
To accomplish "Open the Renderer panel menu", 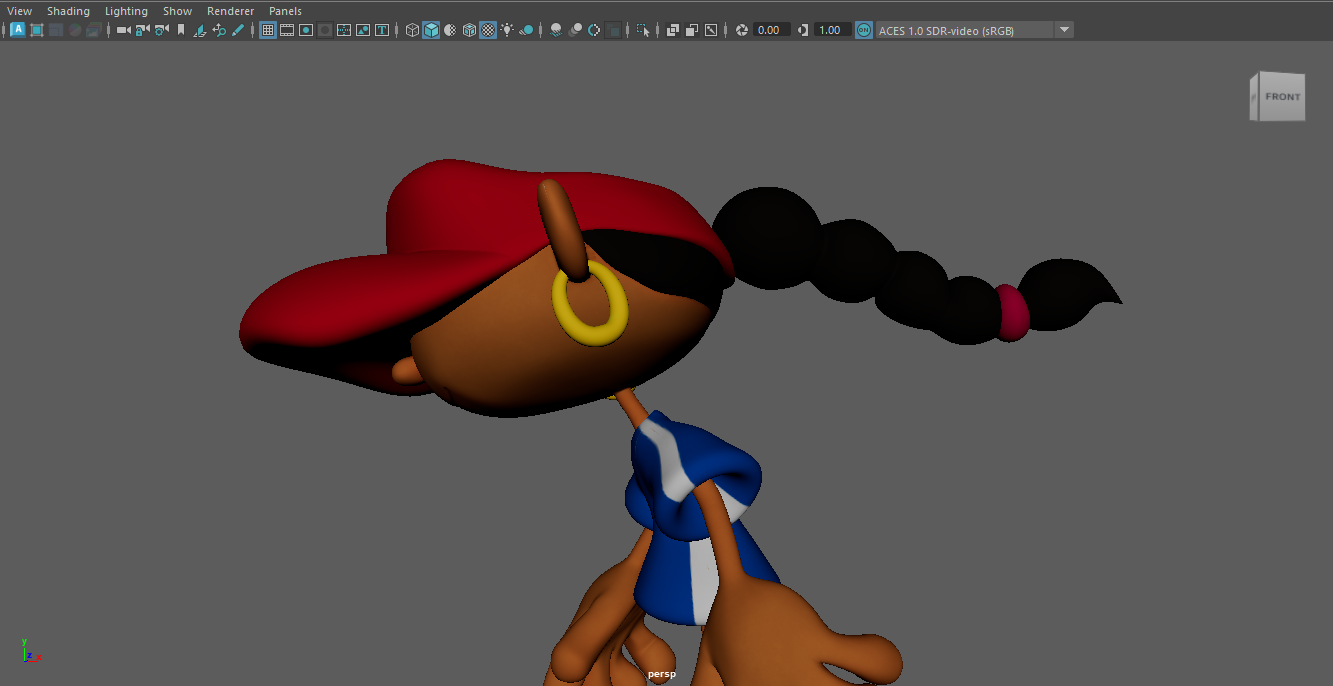I will [x=230, y=11].
